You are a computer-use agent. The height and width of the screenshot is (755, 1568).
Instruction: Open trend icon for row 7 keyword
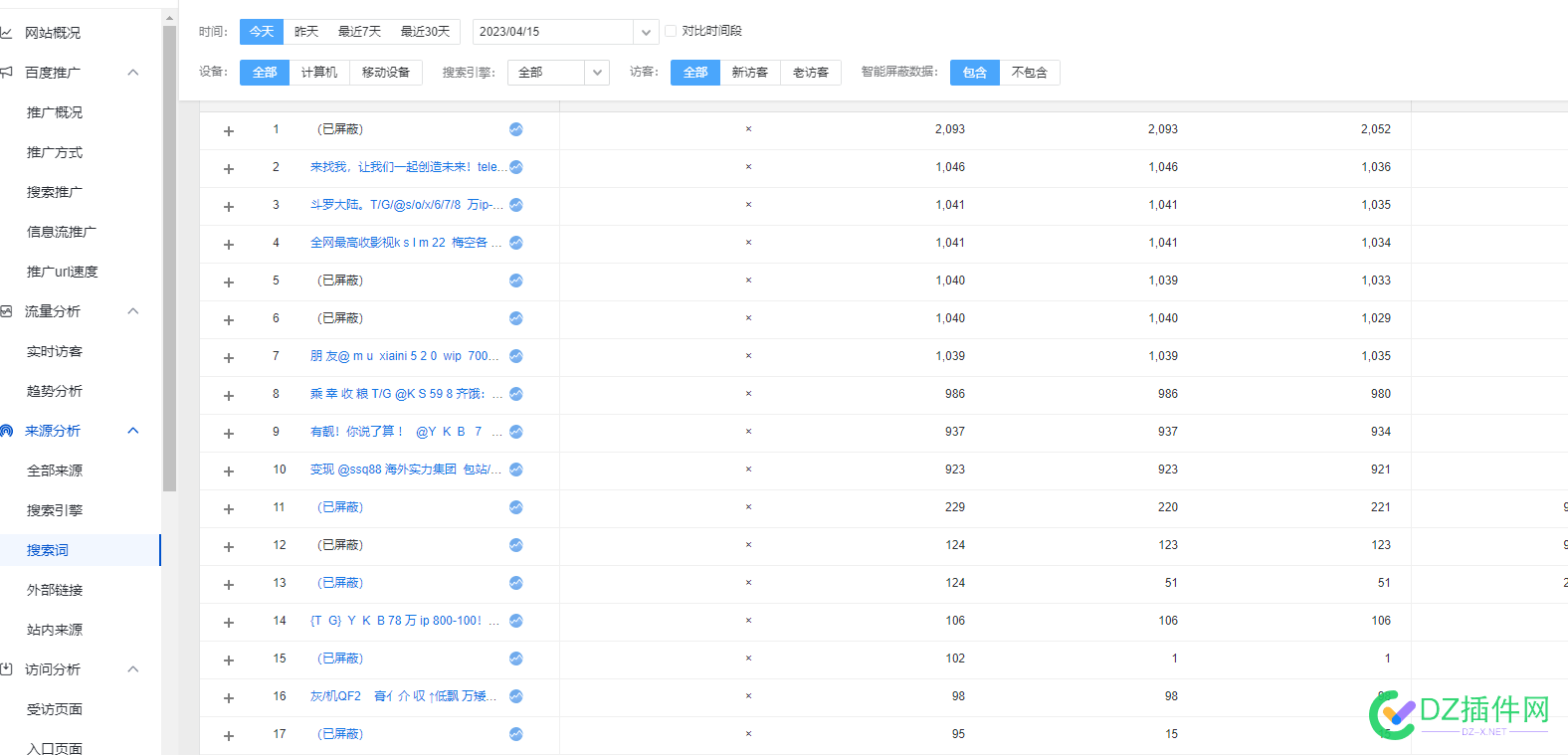coord(516,356)
